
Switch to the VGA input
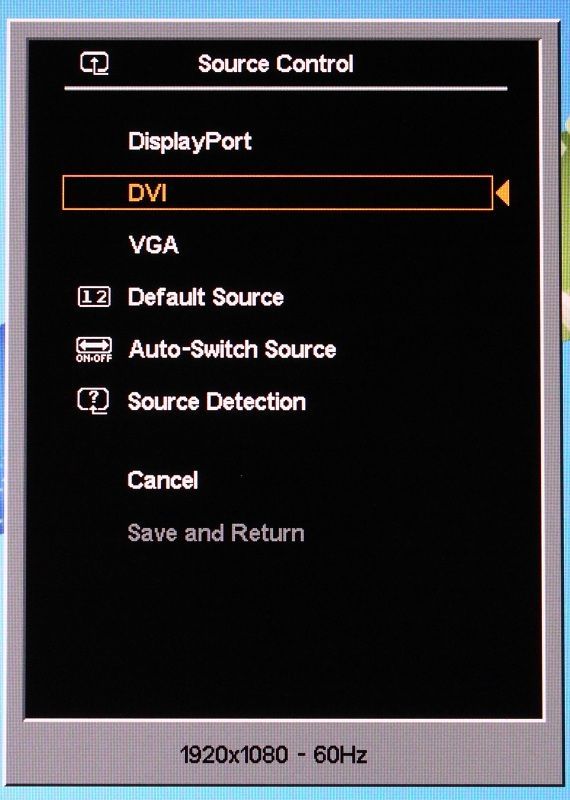coord(154,245)
